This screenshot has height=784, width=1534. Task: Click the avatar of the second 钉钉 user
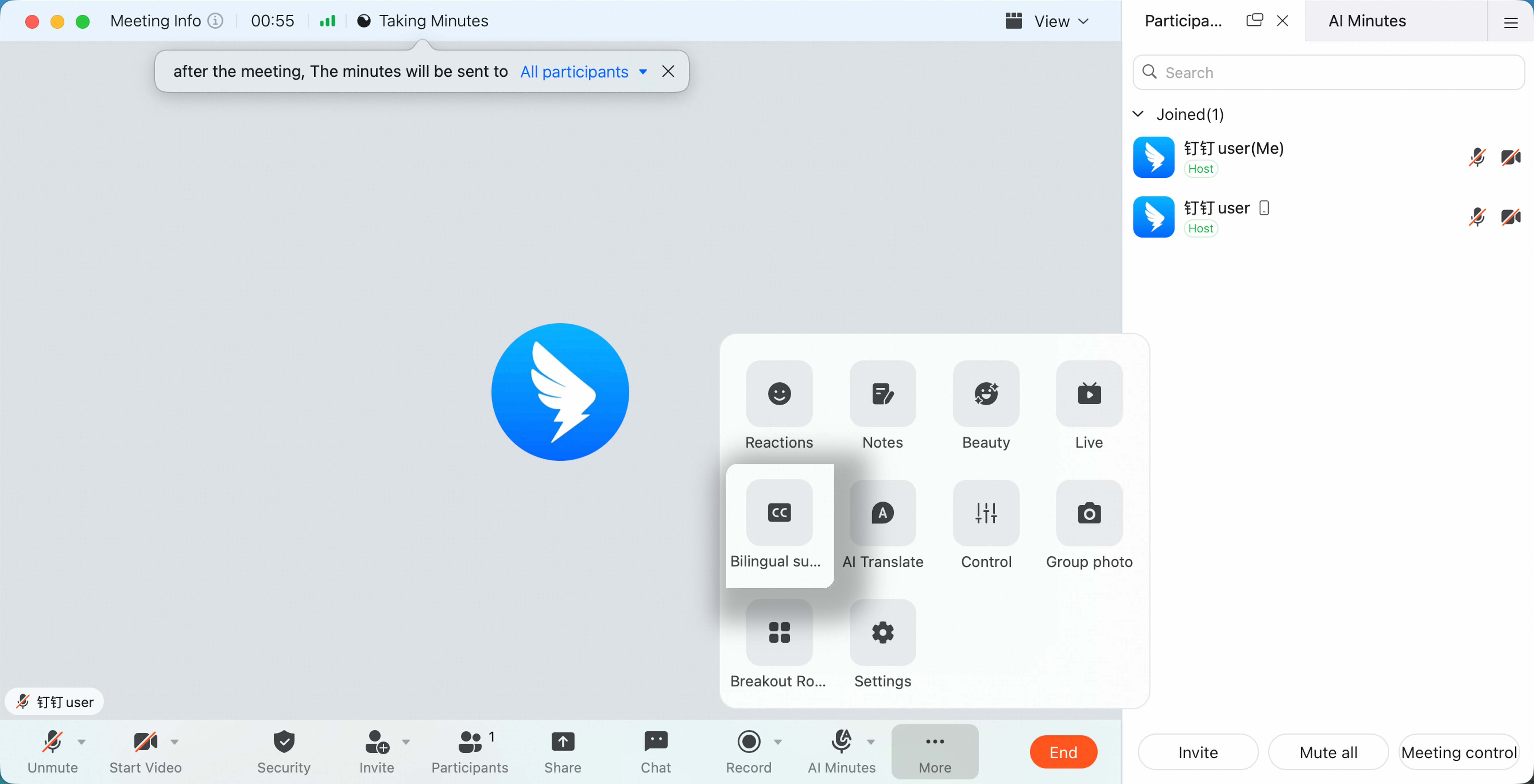click(1153, 217)
